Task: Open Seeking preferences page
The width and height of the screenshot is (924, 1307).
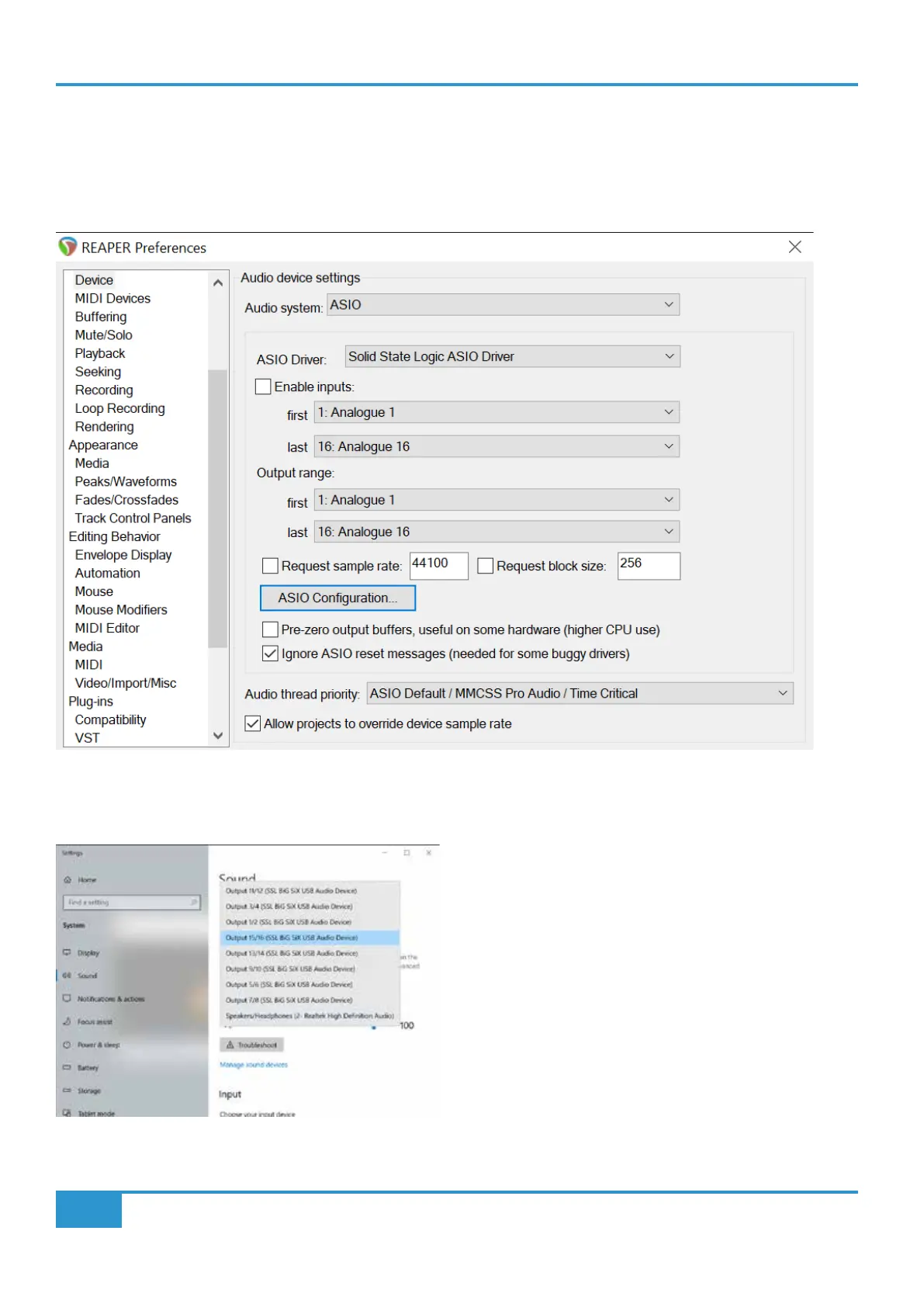Action: click(x=98, y=372)
